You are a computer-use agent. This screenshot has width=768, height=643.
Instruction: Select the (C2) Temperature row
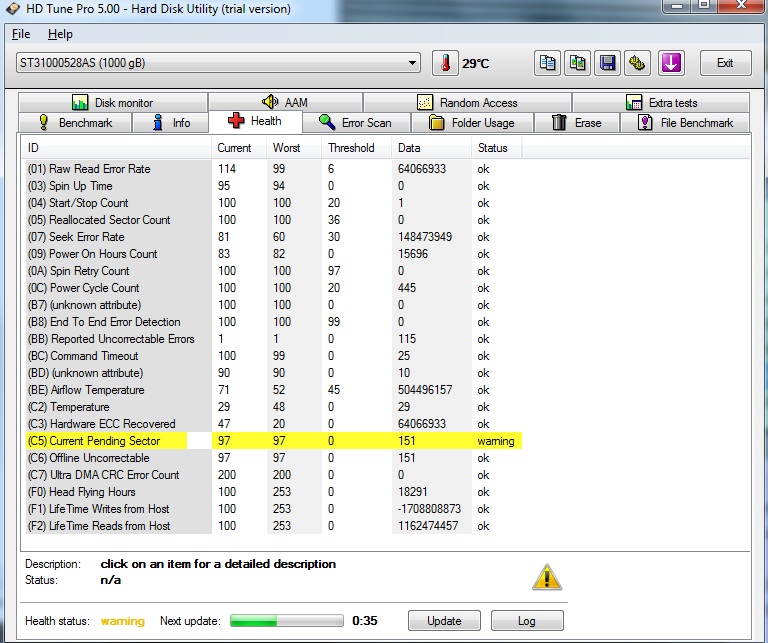[x=272, y=407]
